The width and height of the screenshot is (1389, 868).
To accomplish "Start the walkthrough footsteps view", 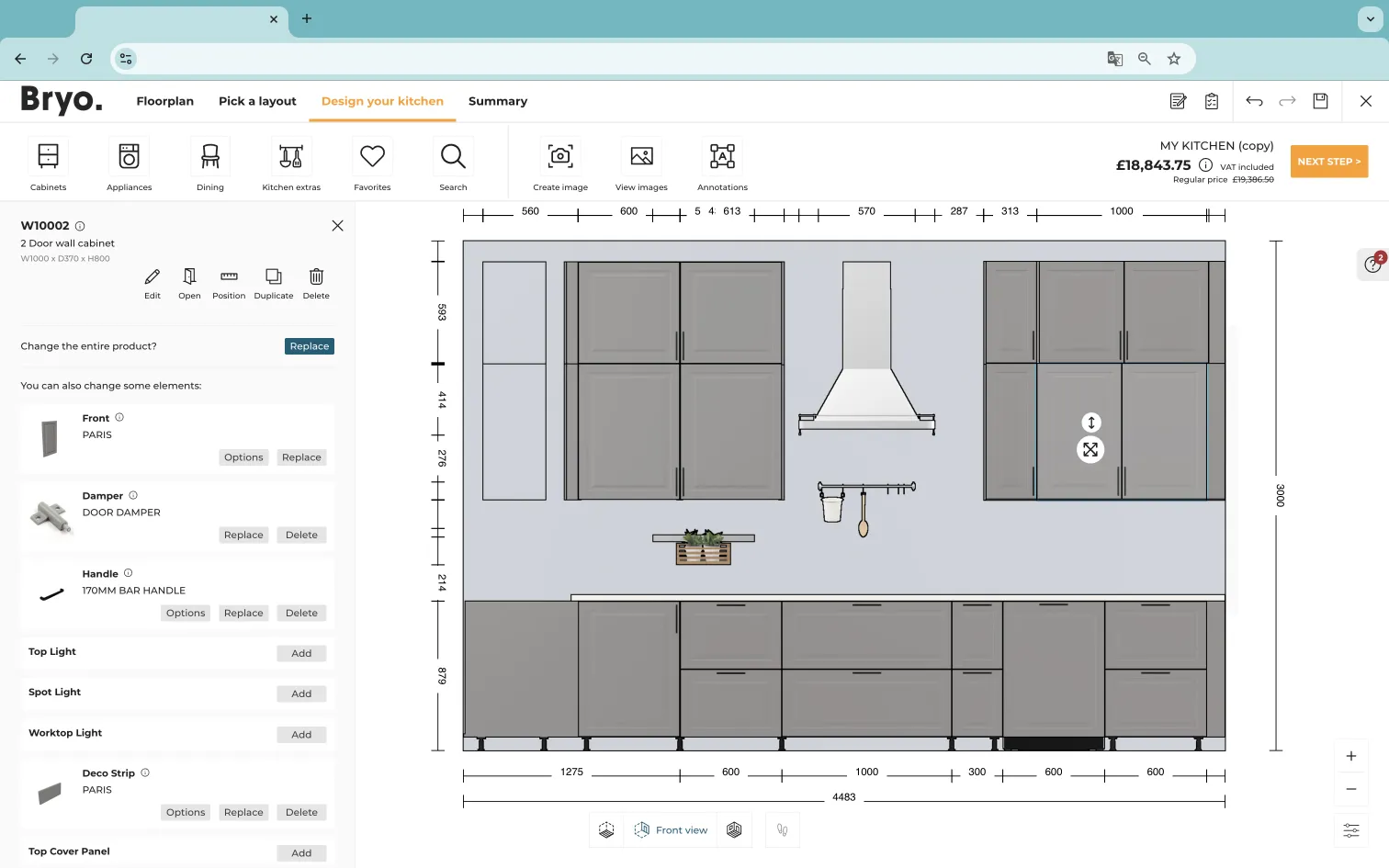I will pos(782,829).
